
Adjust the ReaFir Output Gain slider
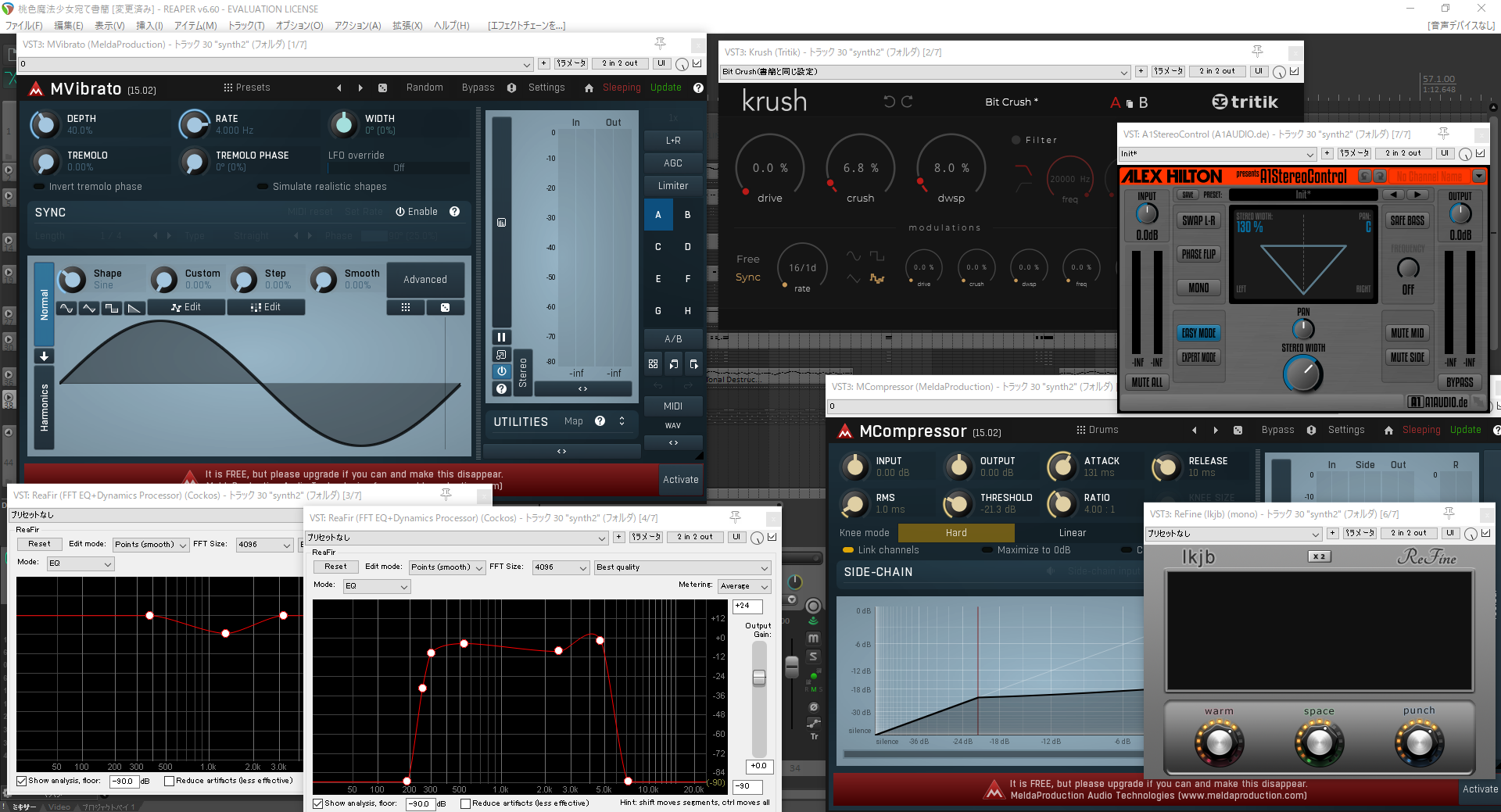coord(759,678)
